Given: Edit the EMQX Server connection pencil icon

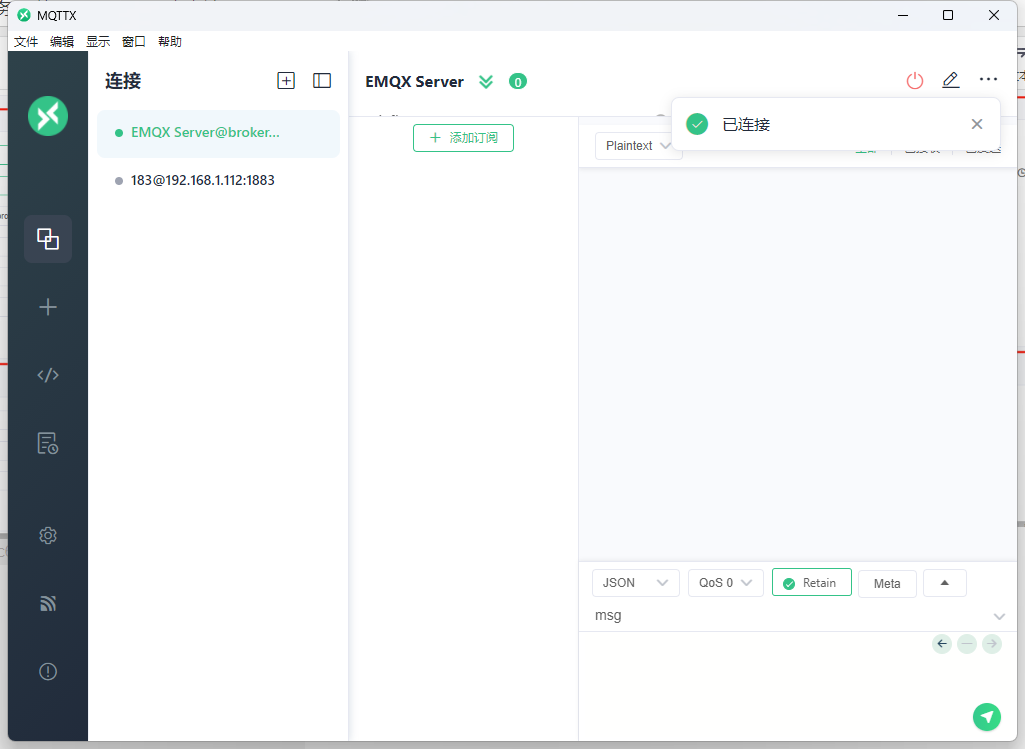Looking at the screenshot, I should [950, 80].
